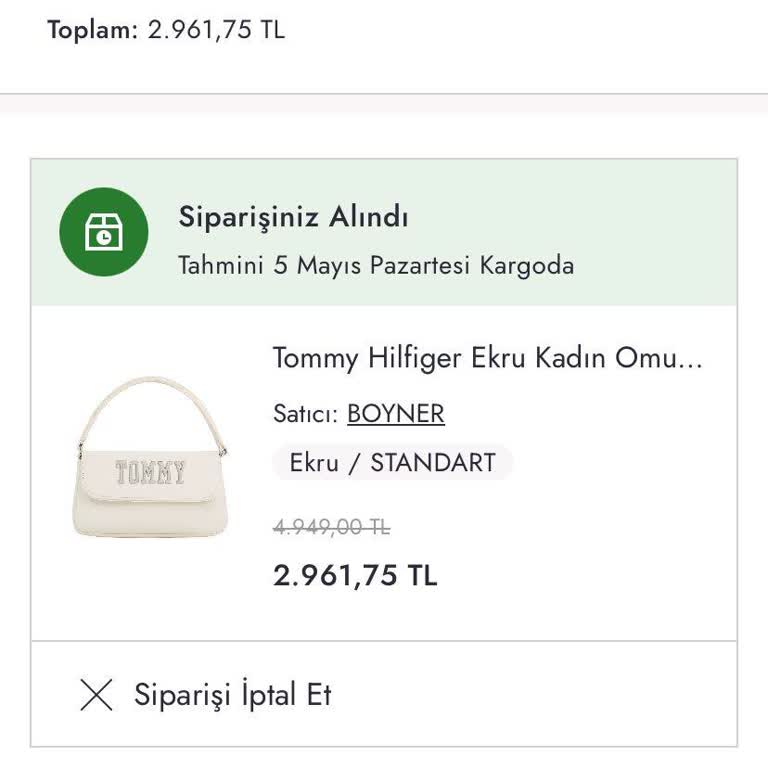
Task: Click the green order-received package icon
Action: pos(104,232)
